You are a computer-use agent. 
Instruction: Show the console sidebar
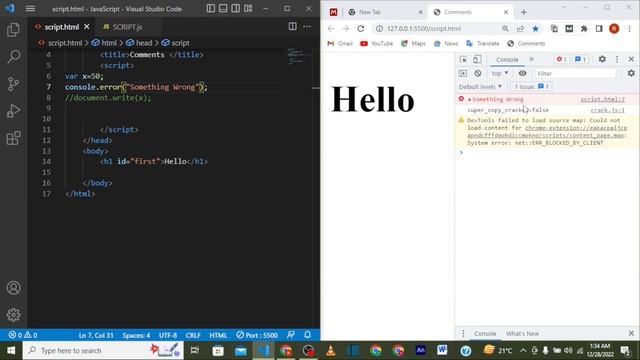(463, 73)
